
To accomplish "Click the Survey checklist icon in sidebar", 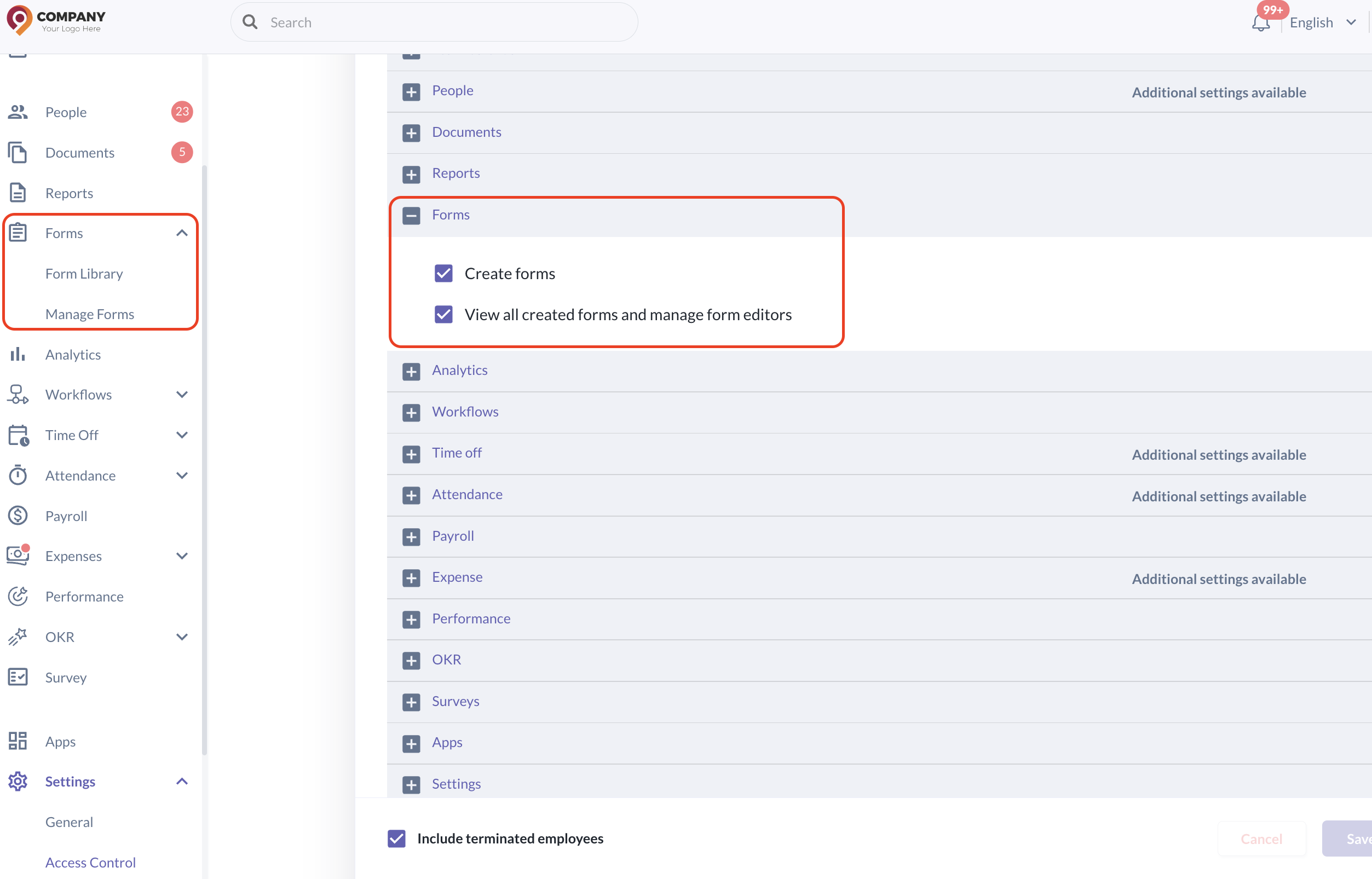I will click(x=18, y=677).
